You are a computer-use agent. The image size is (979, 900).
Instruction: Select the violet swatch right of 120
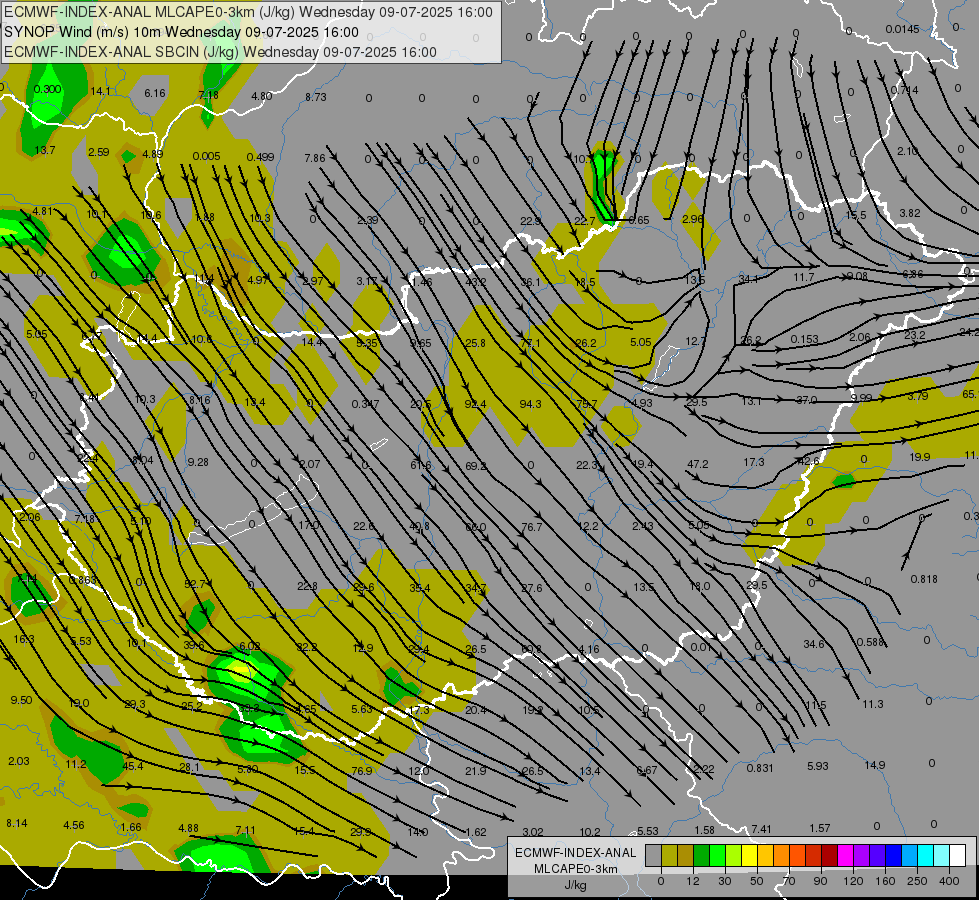click(x=862, y=855)
